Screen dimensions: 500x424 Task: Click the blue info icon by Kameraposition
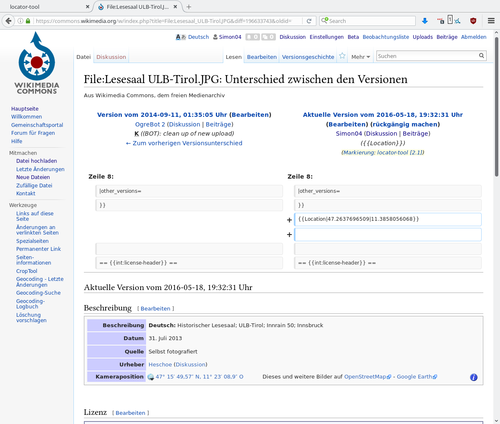coord(474,377)
